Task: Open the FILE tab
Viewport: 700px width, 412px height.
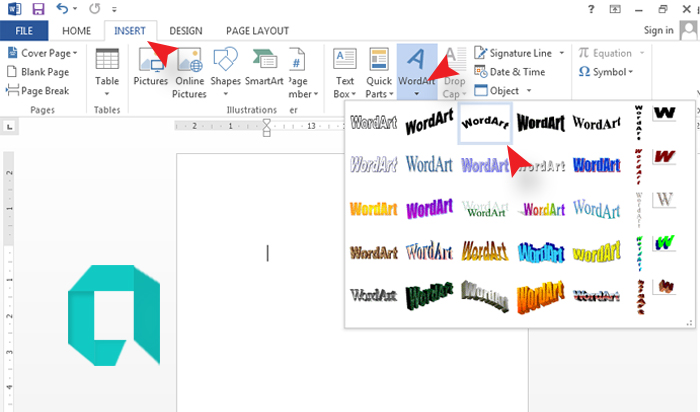Action: (24, 31)
